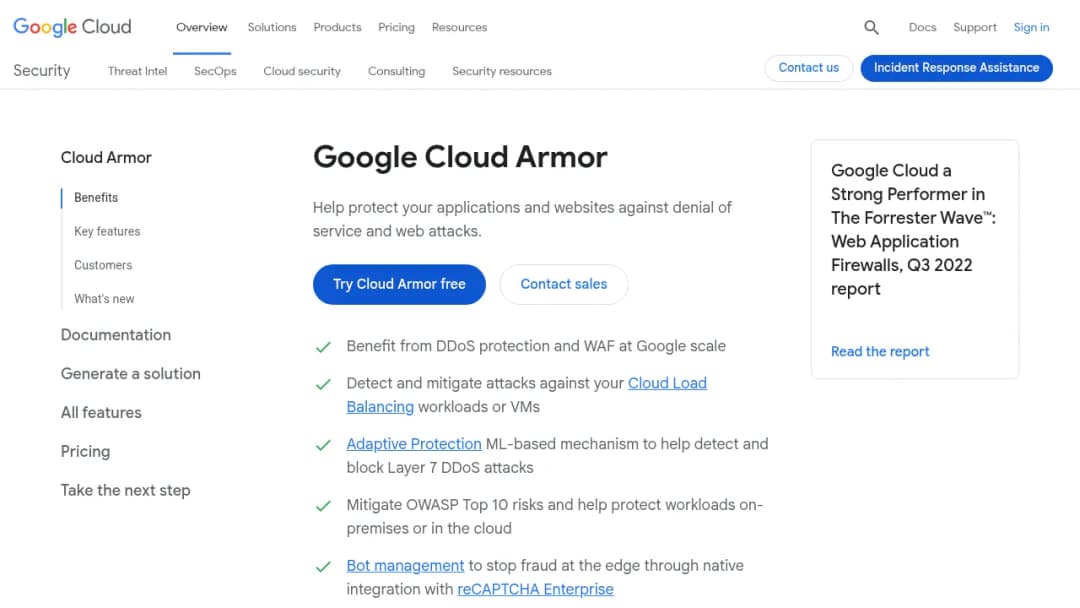Follow the Cloud Load Balancing link

coord(667,384)
